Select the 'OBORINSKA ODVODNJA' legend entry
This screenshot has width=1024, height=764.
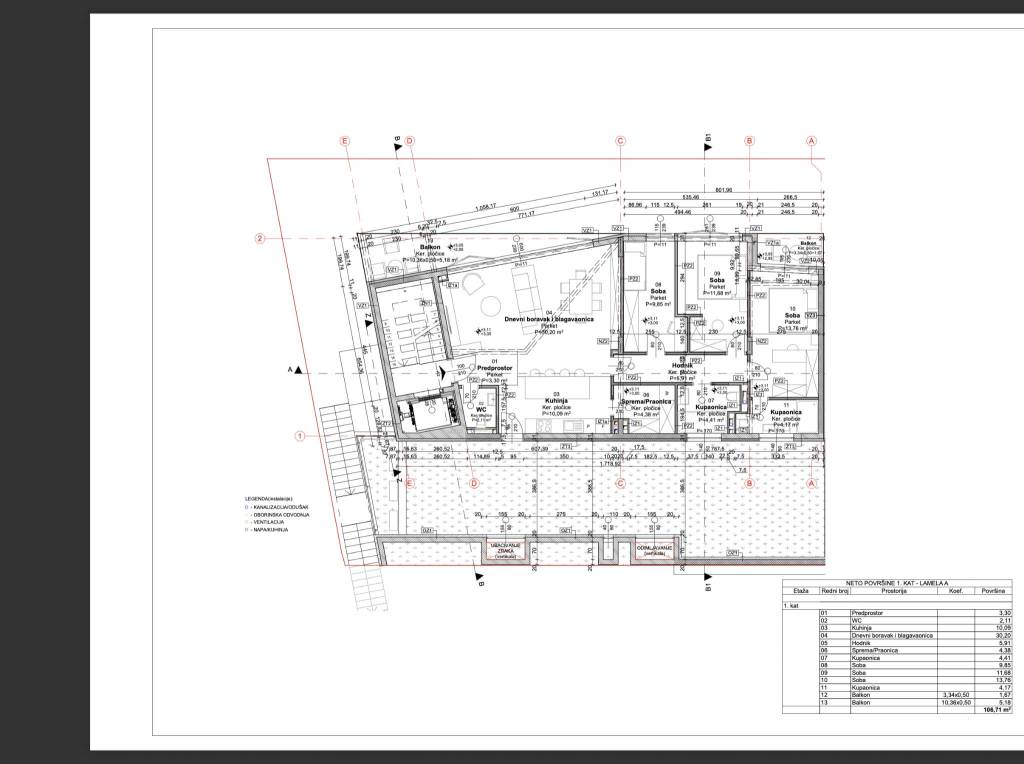pos(278,515)
